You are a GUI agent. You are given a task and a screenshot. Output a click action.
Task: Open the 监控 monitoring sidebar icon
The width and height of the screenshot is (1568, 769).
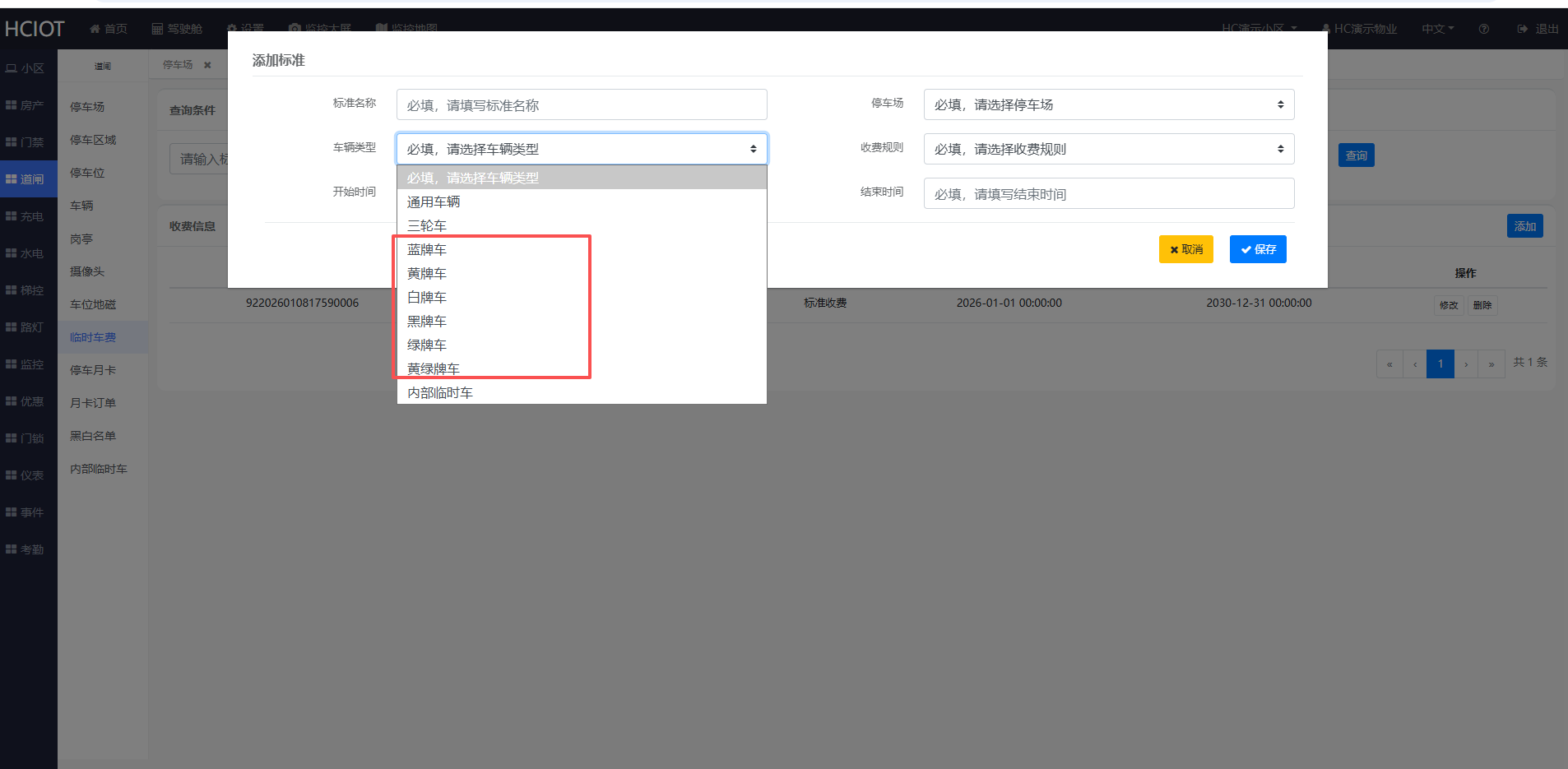(x=12, y=364)
